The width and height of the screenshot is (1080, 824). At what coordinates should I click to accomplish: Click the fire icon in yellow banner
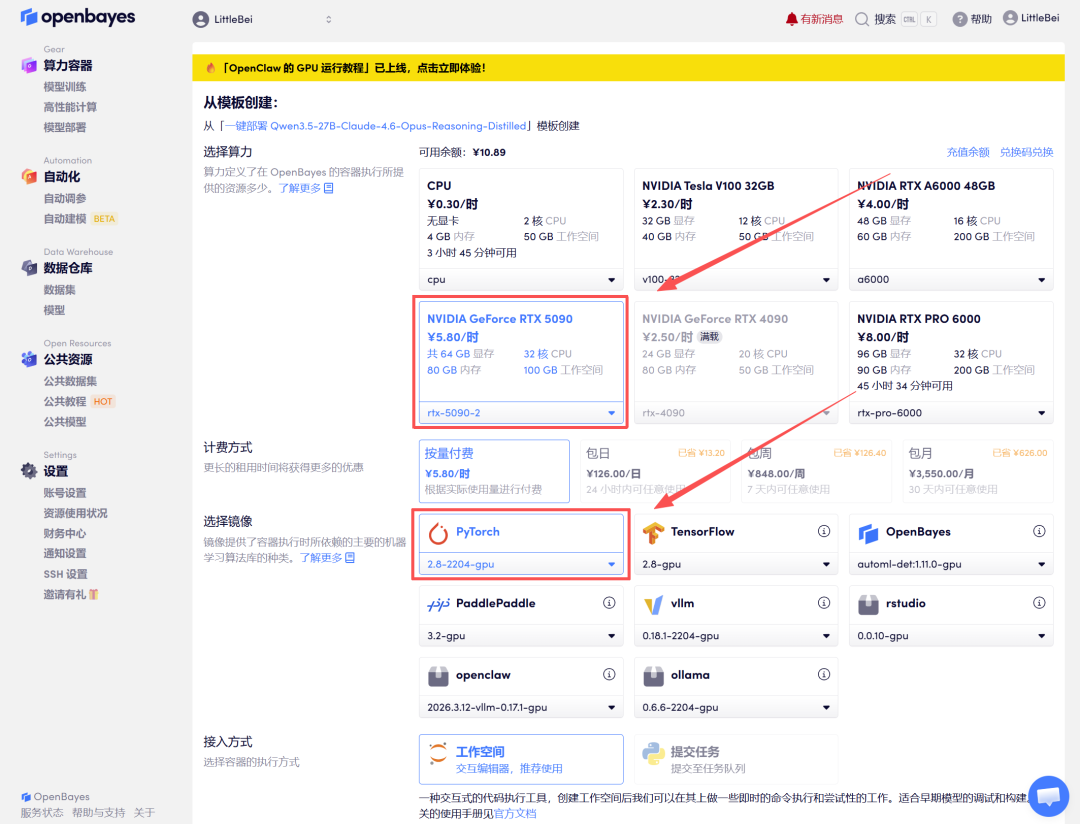tap(211, 68)
